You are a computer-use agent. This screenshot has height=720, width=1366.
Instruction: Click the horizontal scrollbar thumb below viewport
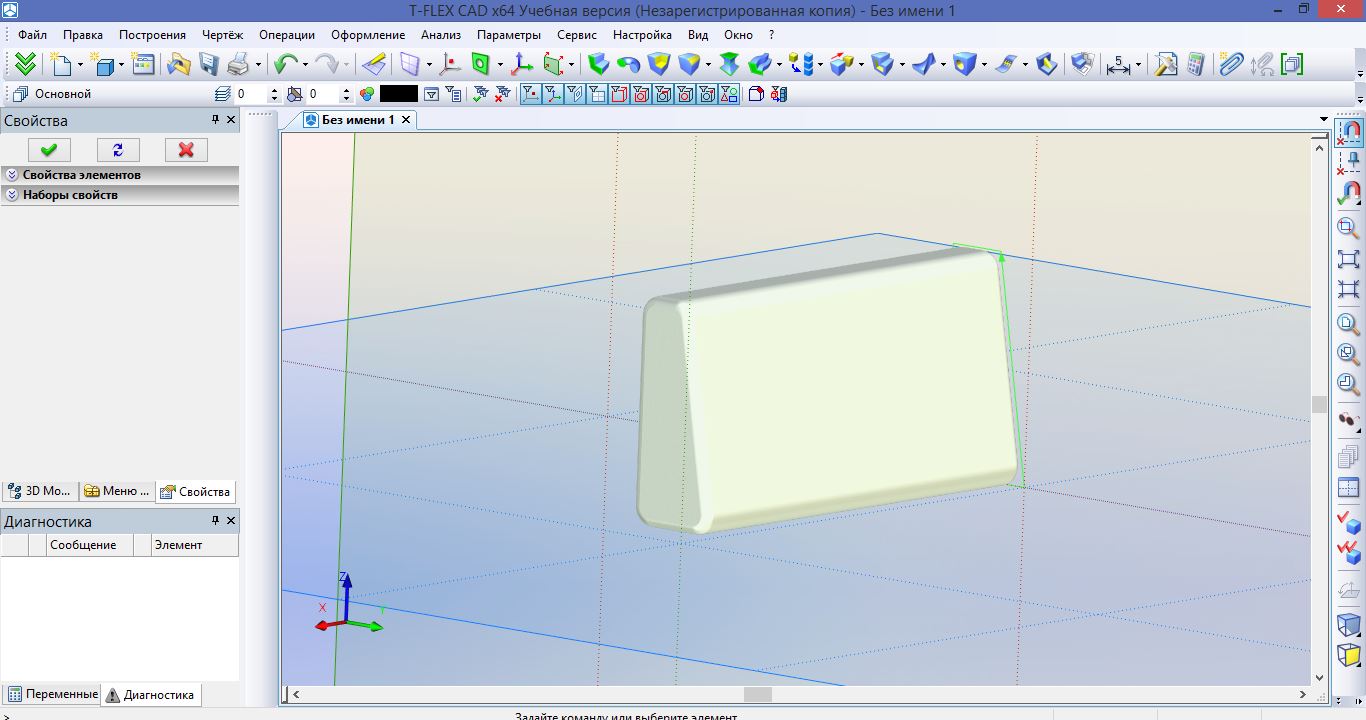(x=758, y=695)
